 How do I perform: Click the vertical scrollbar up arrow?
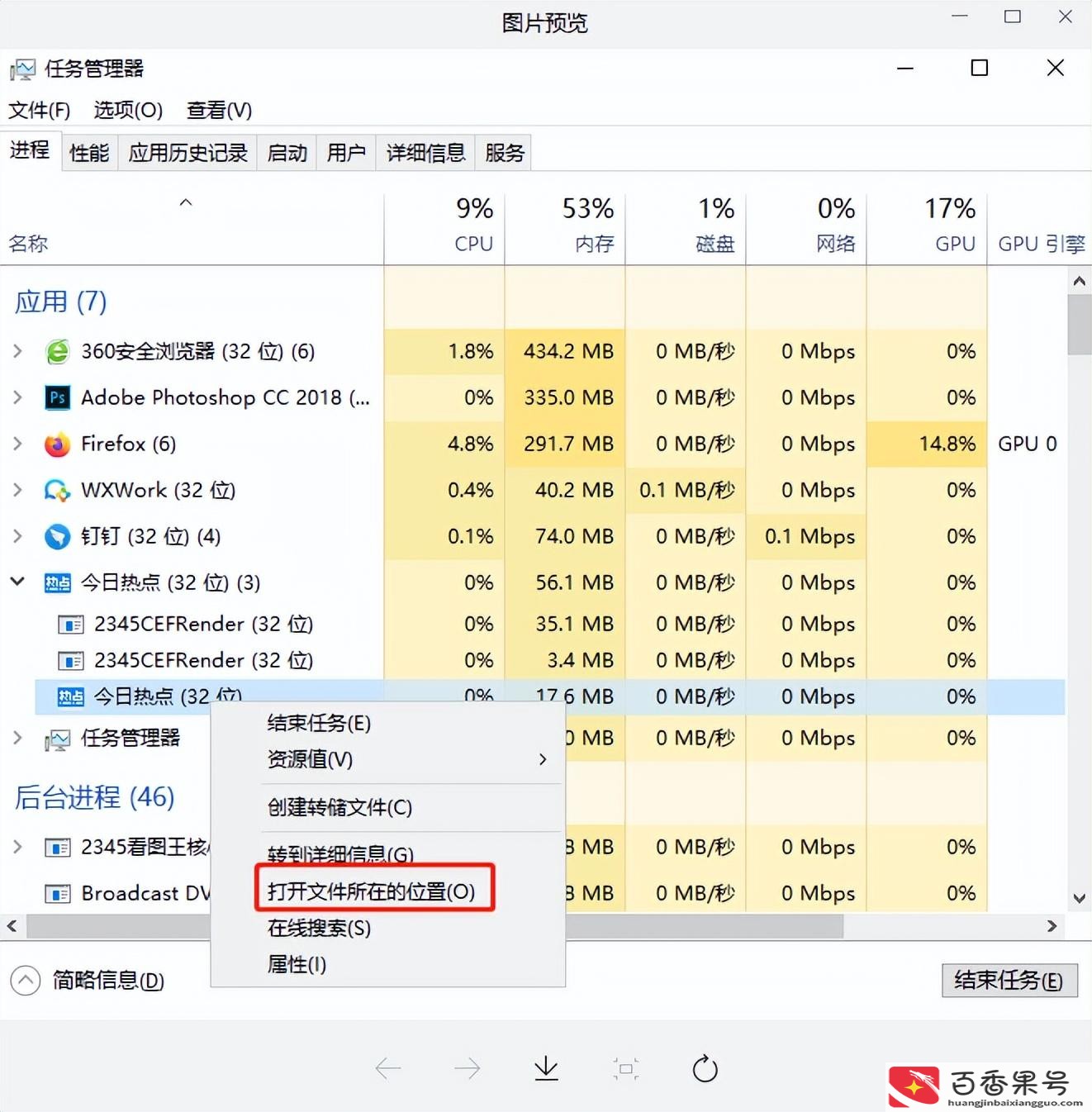pyautogui.click(x=1079, y=281)
